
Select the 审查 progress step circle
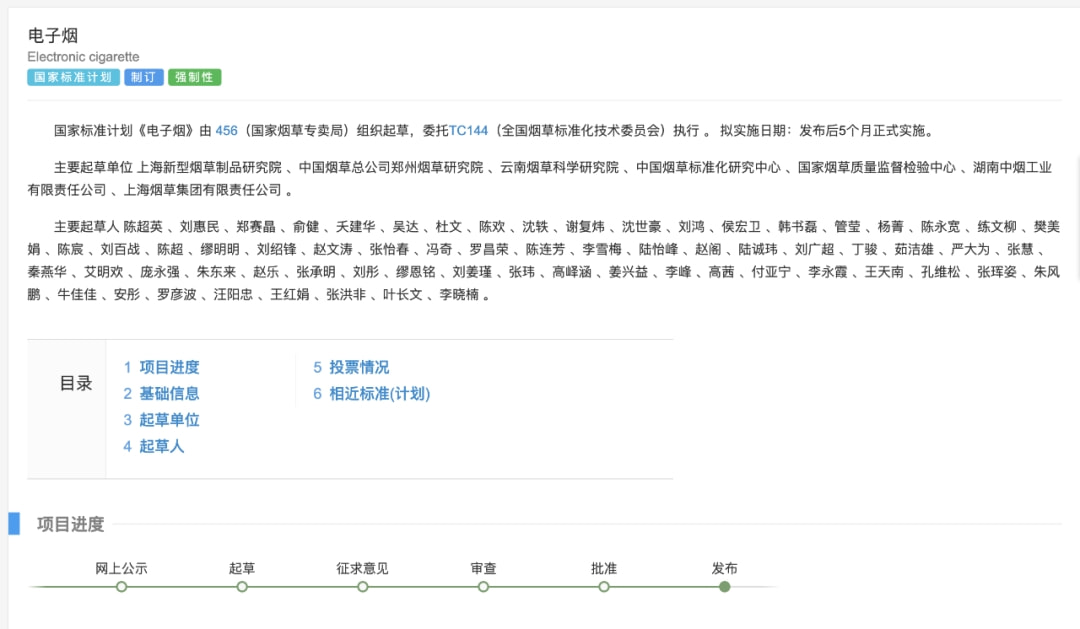pos(483,587)
